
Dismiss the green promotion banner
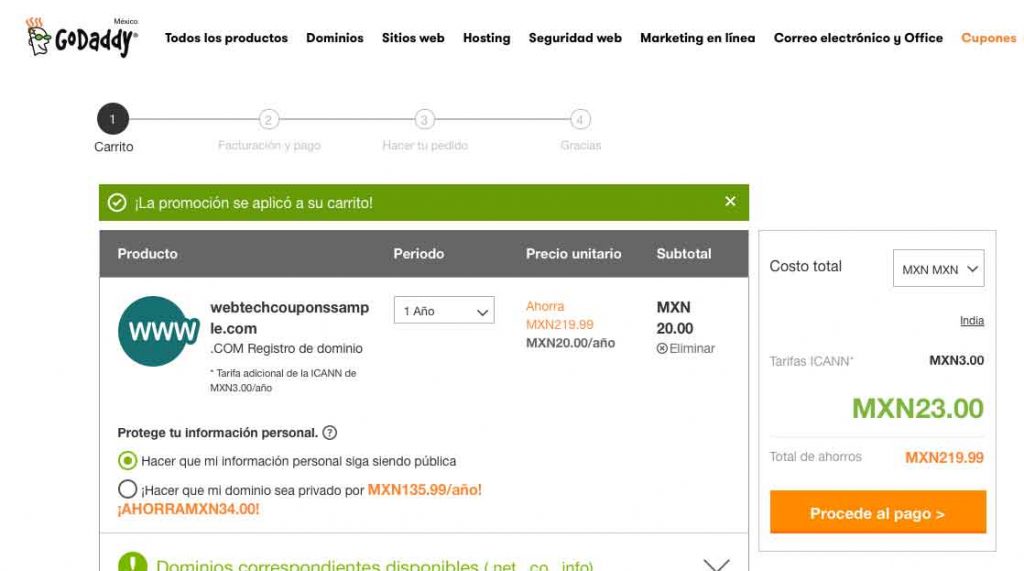pos(730,202)
